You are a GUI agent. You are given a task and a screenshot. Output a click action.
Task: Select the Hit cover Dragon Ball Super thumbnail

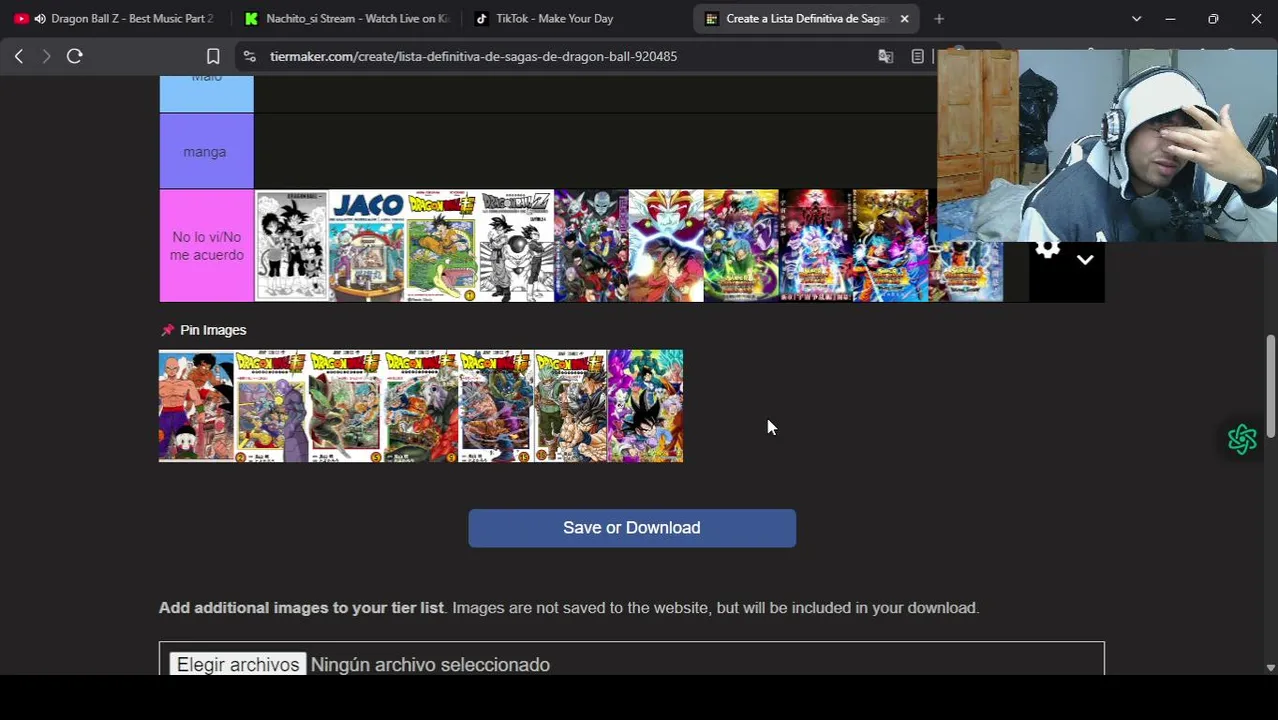271,406
